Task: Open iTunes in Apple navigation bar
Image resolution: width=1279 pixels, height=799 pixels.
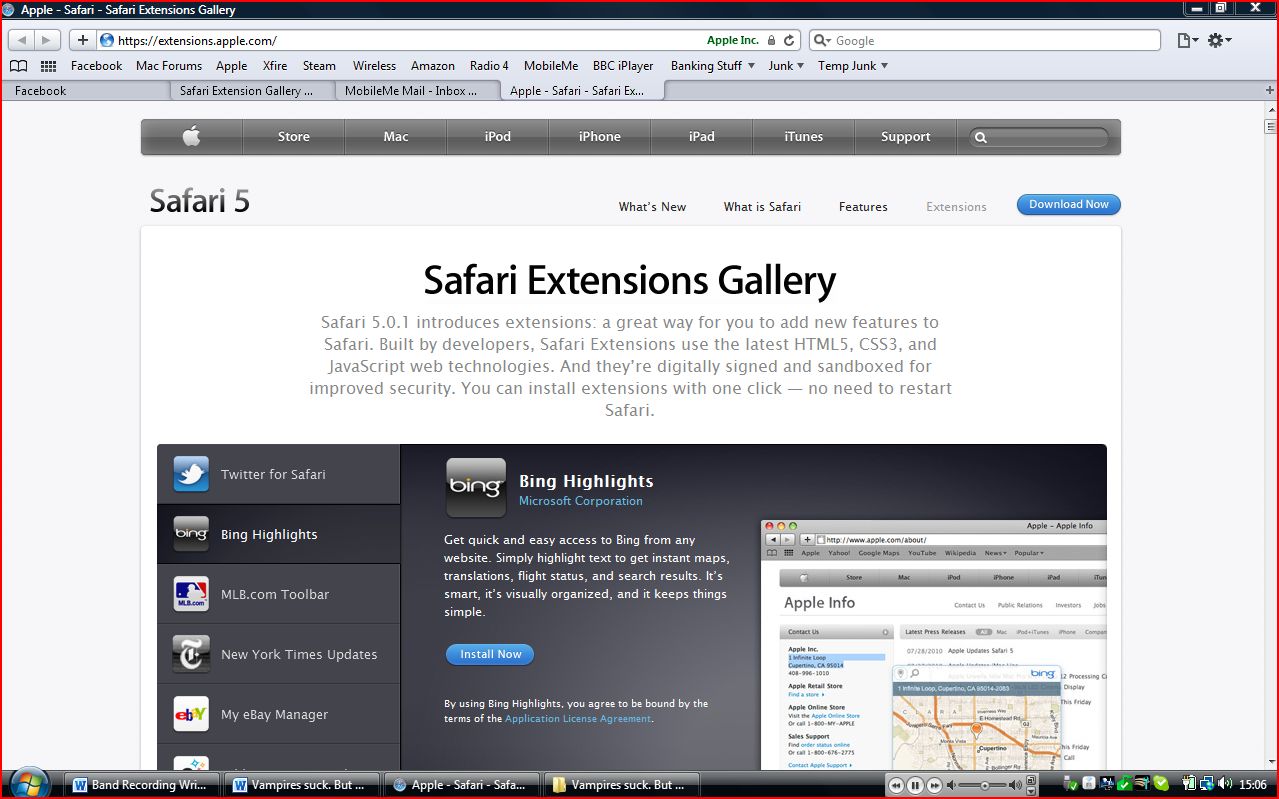Action: click(x=804, y=137)
